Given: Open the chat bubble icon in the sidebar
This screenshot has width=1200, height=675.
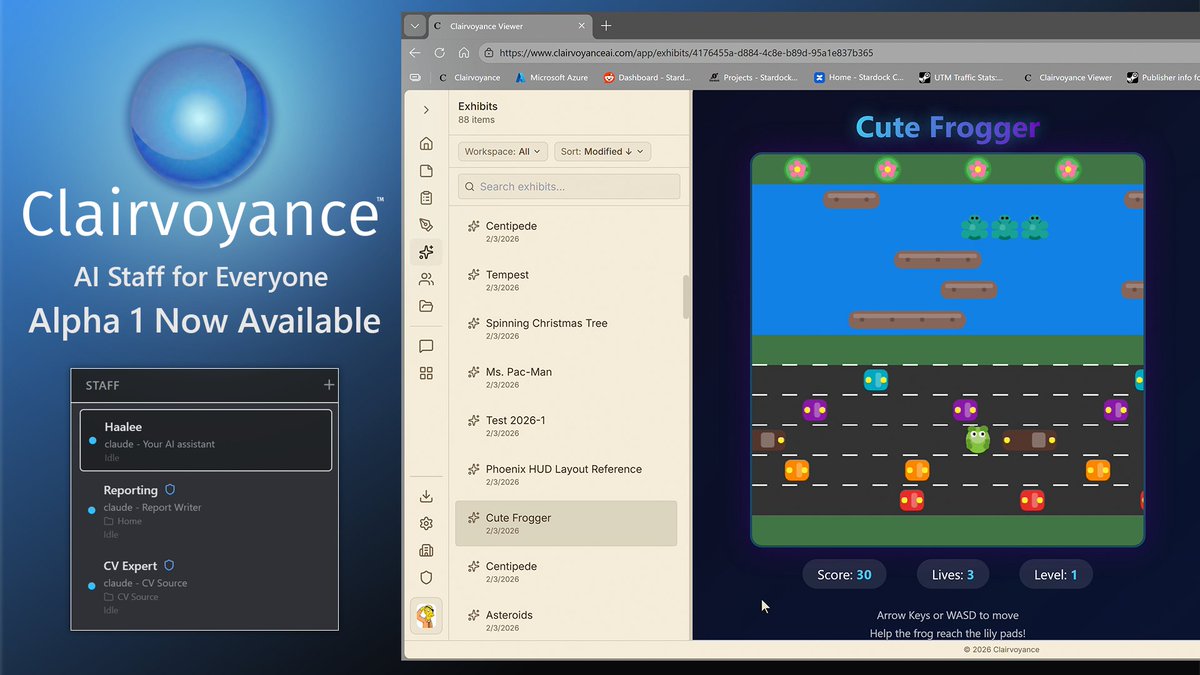Looking at the screenshot, I should click(426, 346).
